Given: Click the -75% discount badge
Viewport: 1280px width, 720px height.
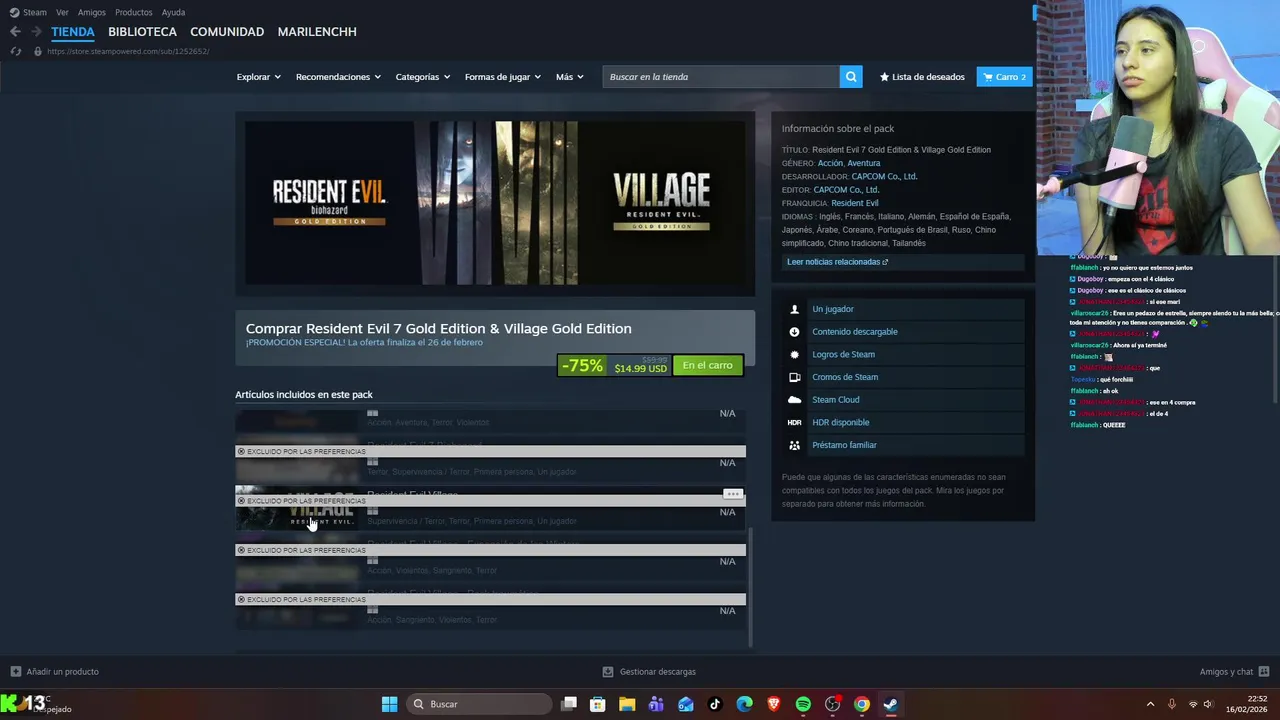Looking at the screenshot, I should pos(582,366).
